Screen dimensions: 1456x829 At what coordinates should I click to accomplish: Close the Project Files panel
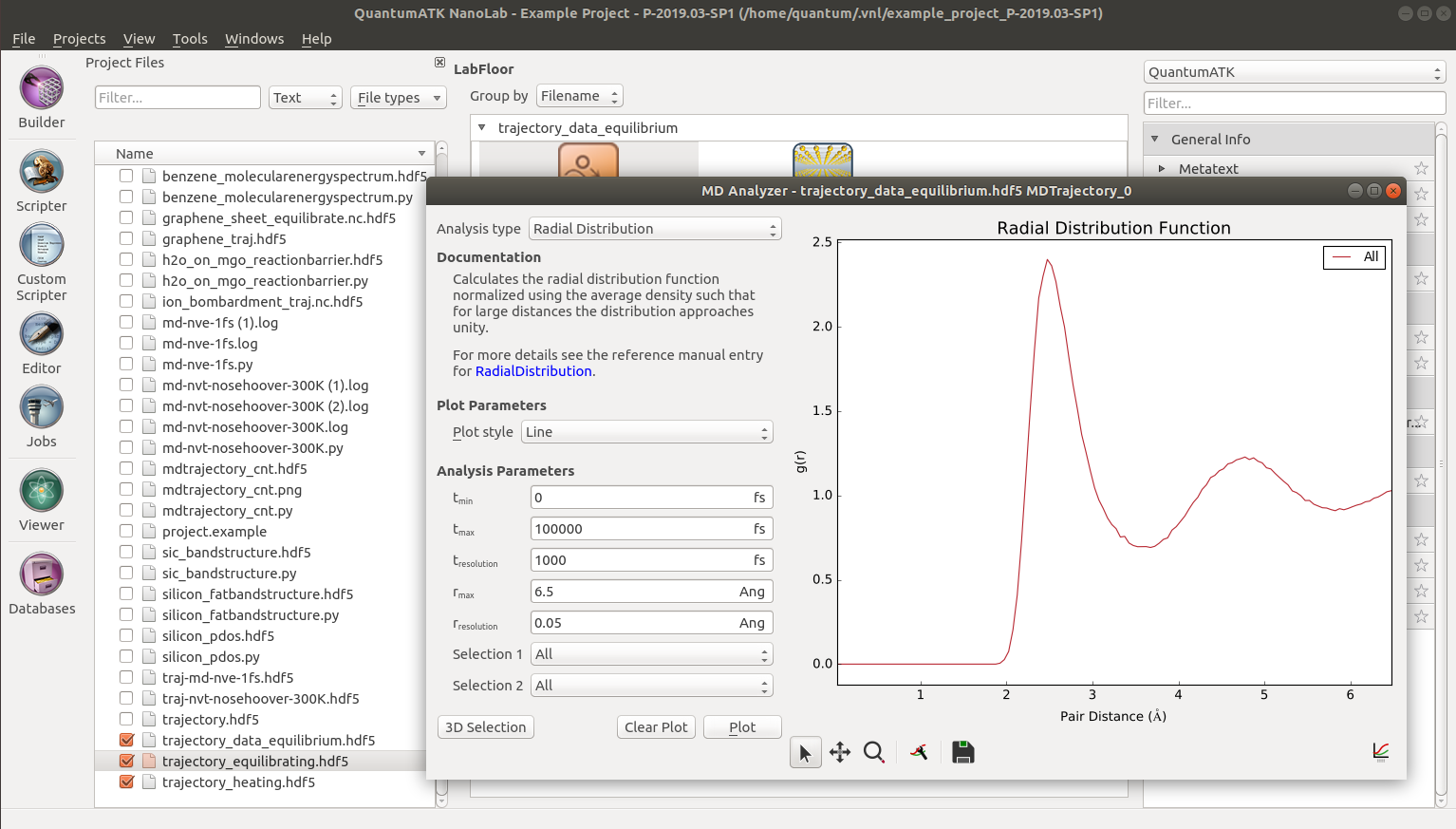[439, 62]
